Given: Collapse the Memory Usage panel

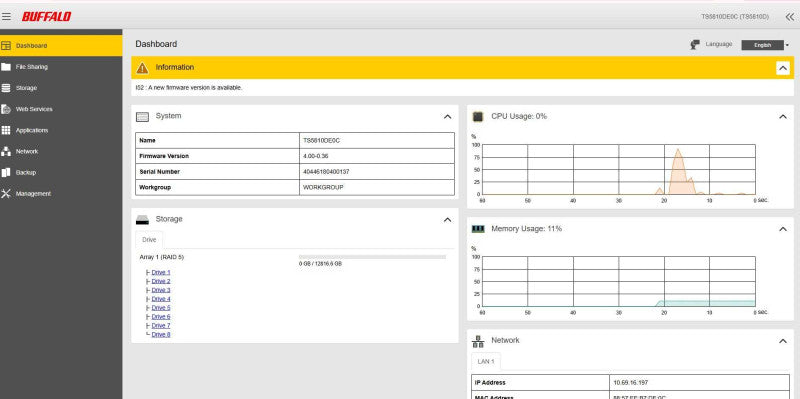Looking at the screenshot, I should (x=783, y=229).
